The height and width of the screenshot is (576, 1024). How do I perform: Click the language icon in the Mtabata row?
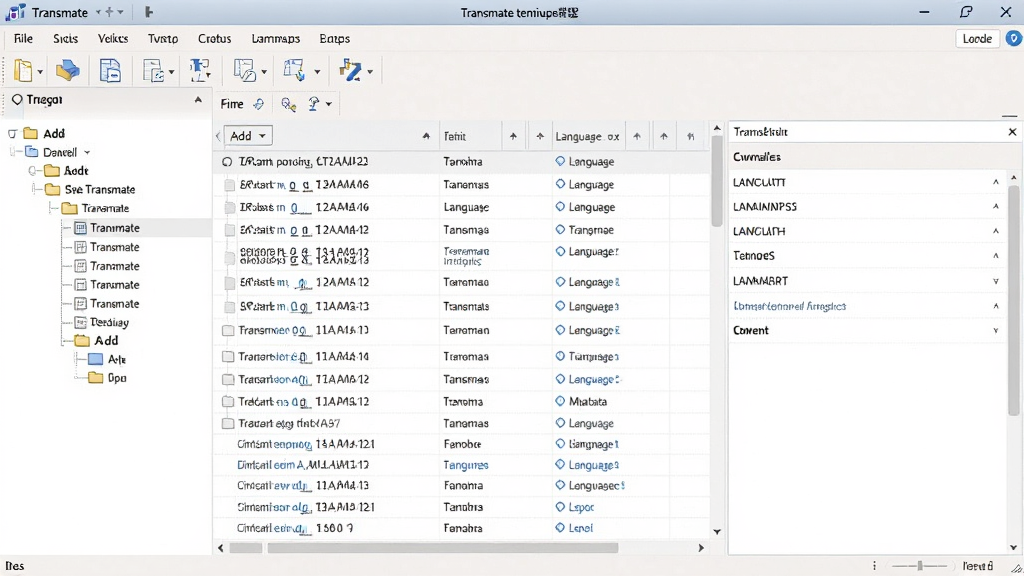click(x=560, y=401)
